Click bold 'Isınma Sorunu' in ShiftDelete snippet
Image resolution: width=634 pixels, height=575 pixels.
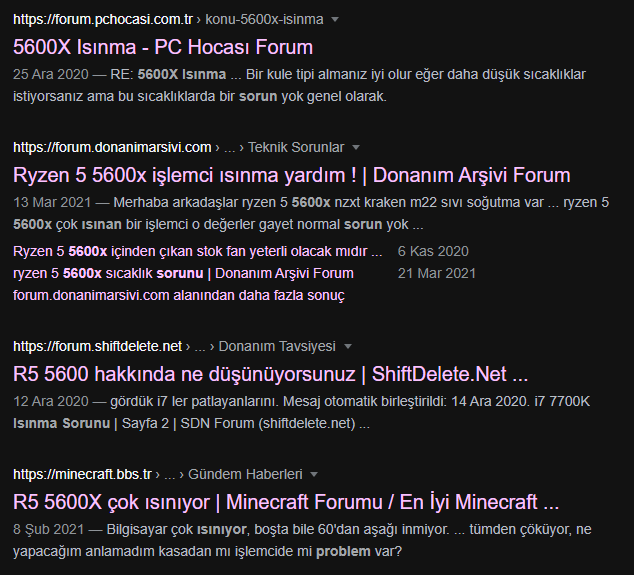click(61, 423)
